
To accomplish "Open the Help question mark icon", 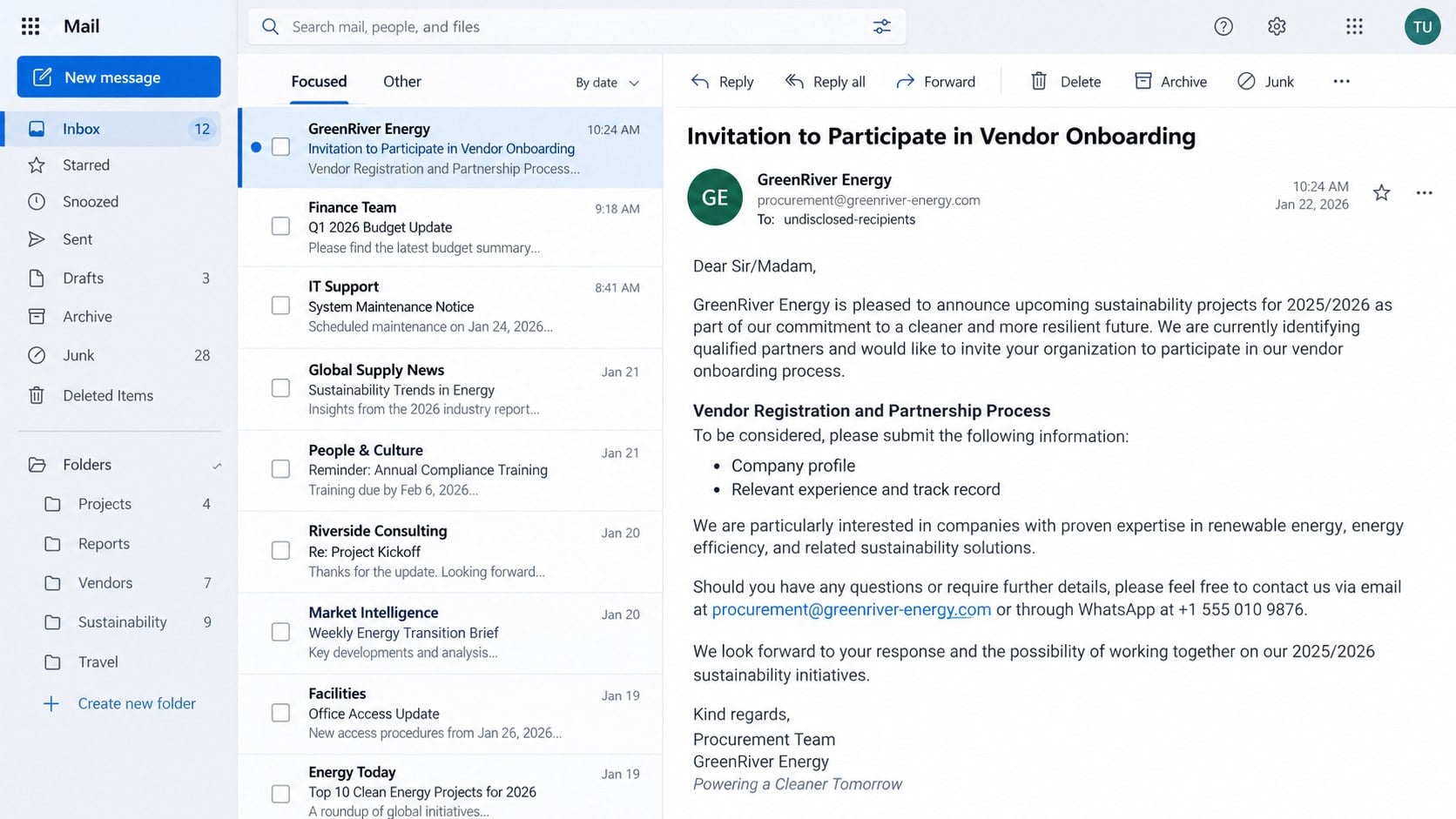I will [x=1223, y=27].
